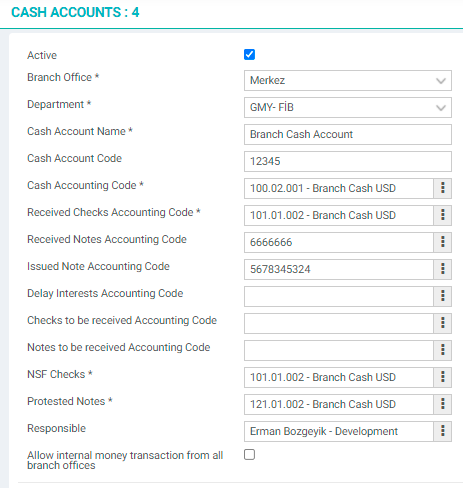Open lookup dots for NSF Checks field
Viewport: 463px width, 488px height.
click(x=443, y=377)
